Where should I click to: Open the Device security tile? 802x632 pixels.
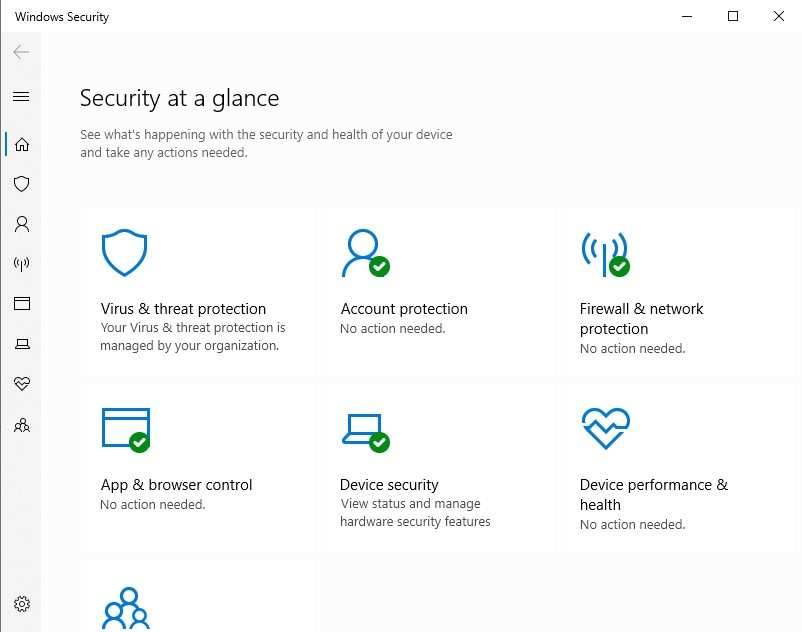click(435, 467)
